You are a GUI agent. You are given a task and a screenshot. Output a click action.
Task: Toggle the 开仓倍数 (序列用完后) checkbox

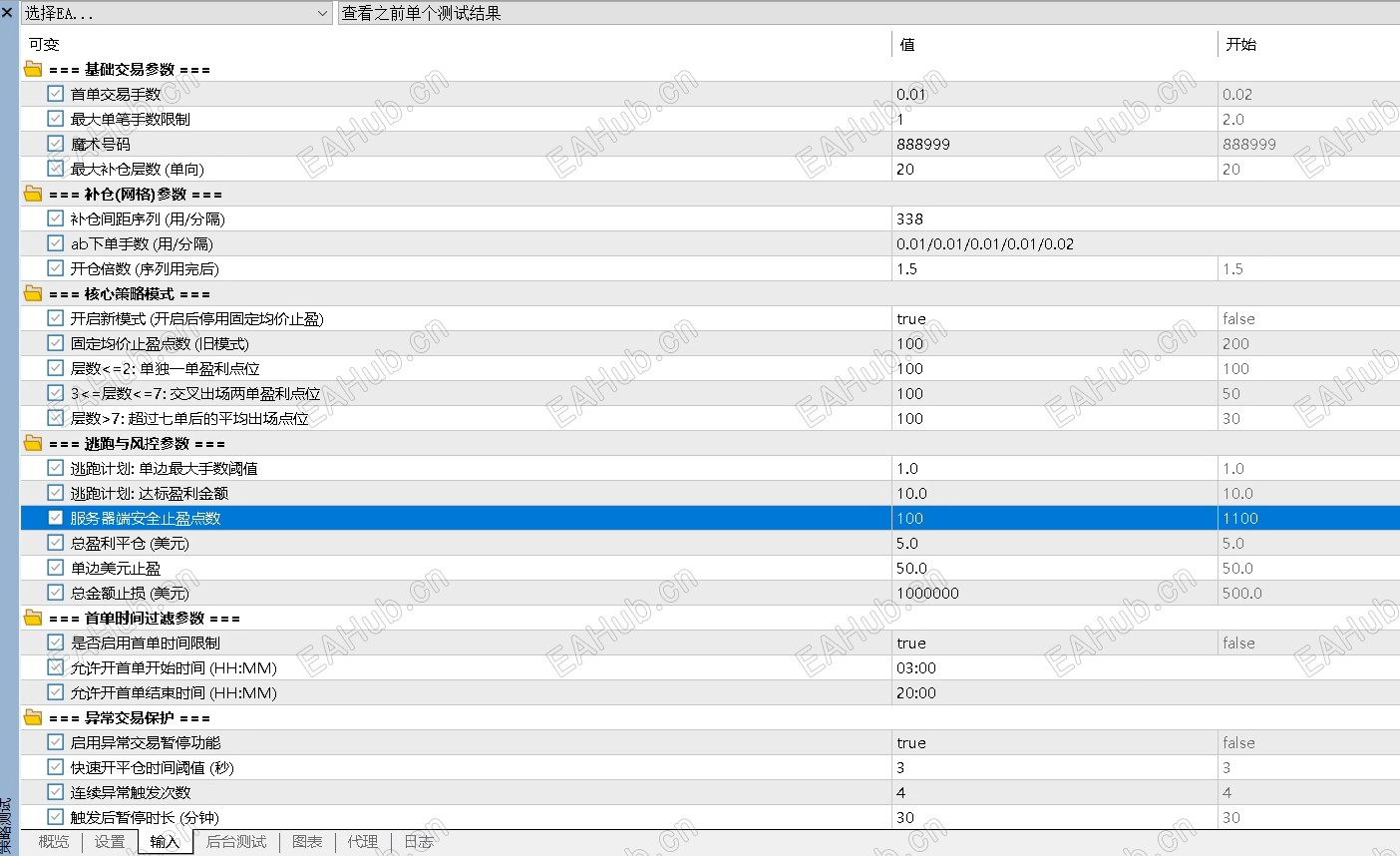click(56, 268)
